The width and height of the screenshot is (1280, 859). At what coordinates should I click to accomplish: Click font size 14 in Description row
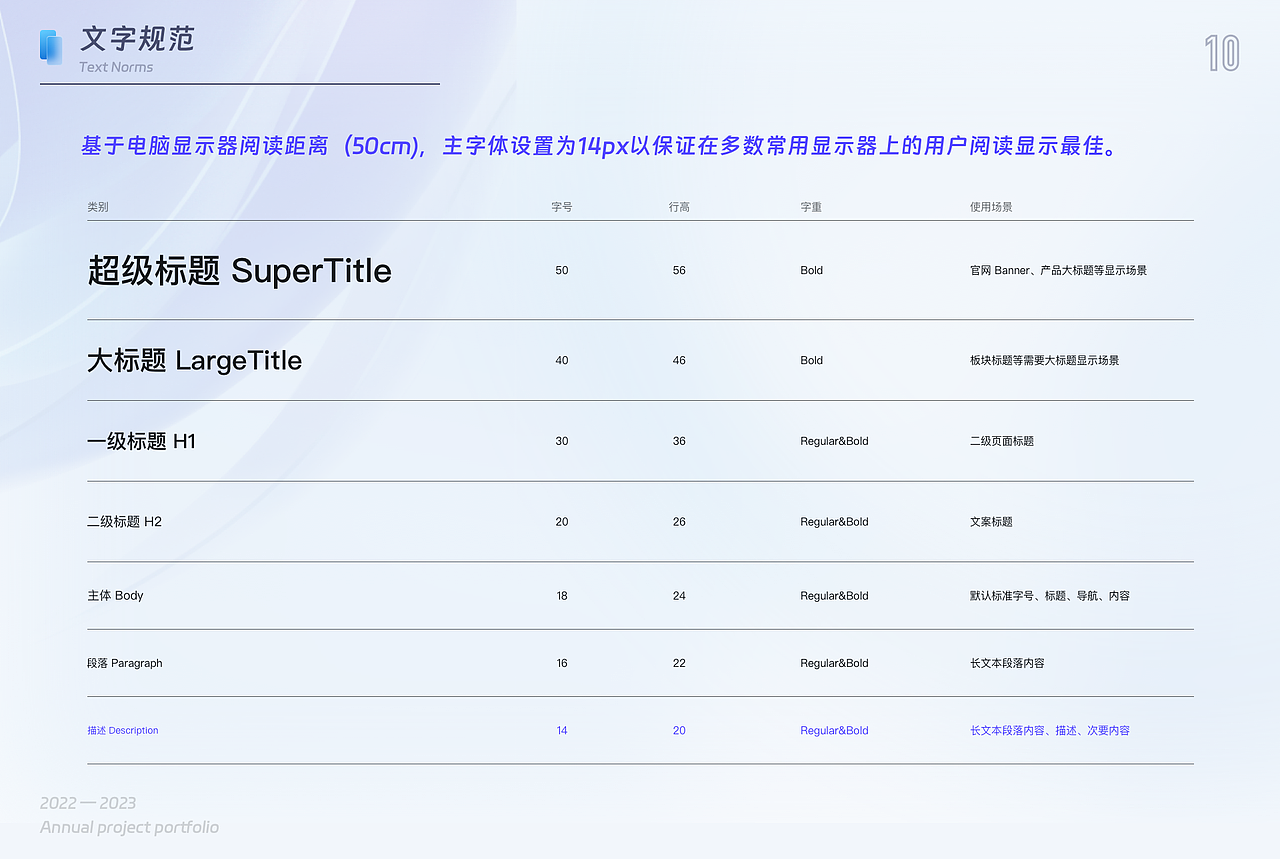point(562,731)
